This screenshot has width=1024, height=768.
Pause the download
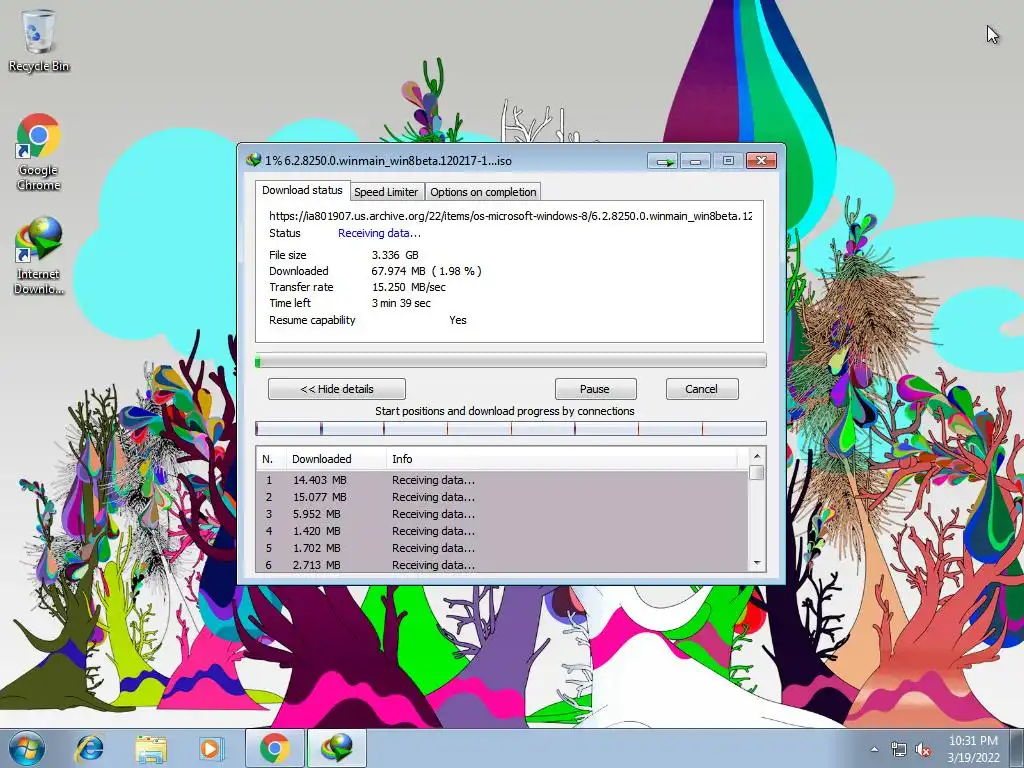[595, 389]
